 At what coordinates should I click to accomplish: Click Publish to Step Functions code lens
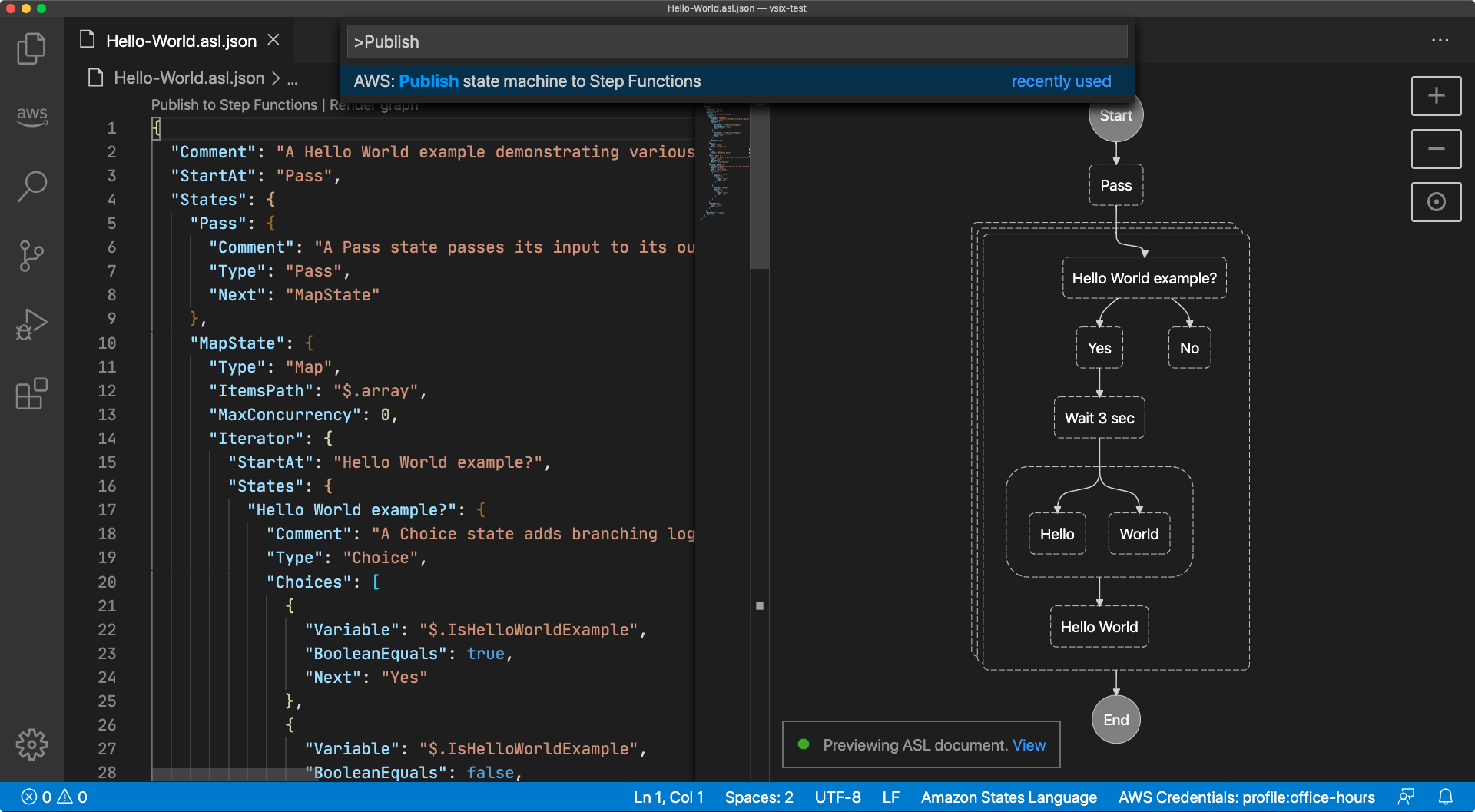[234, 105]
